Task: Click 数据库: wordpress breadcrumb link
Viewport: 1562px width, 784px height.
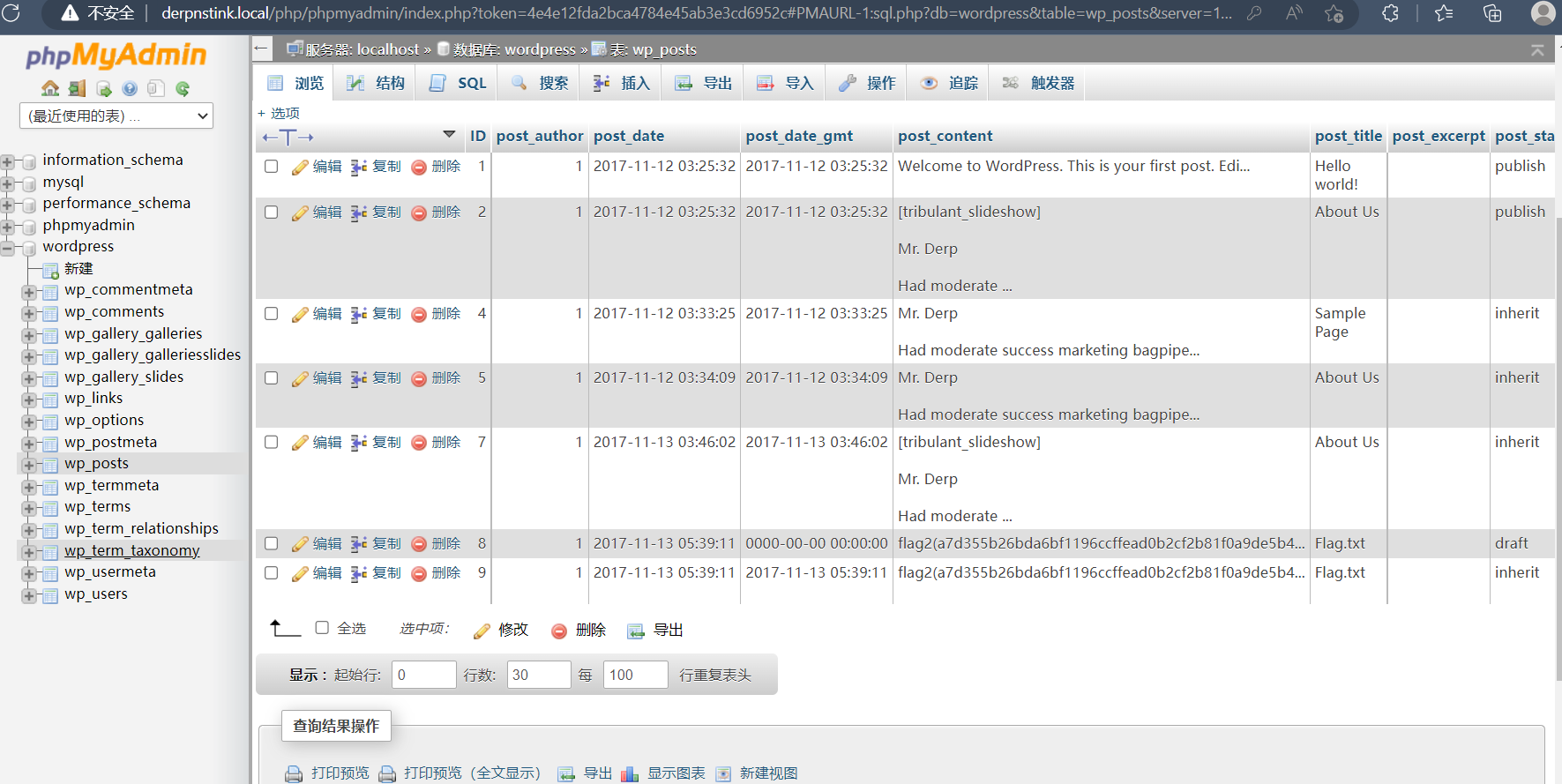Action: click(x=514, y=49)
